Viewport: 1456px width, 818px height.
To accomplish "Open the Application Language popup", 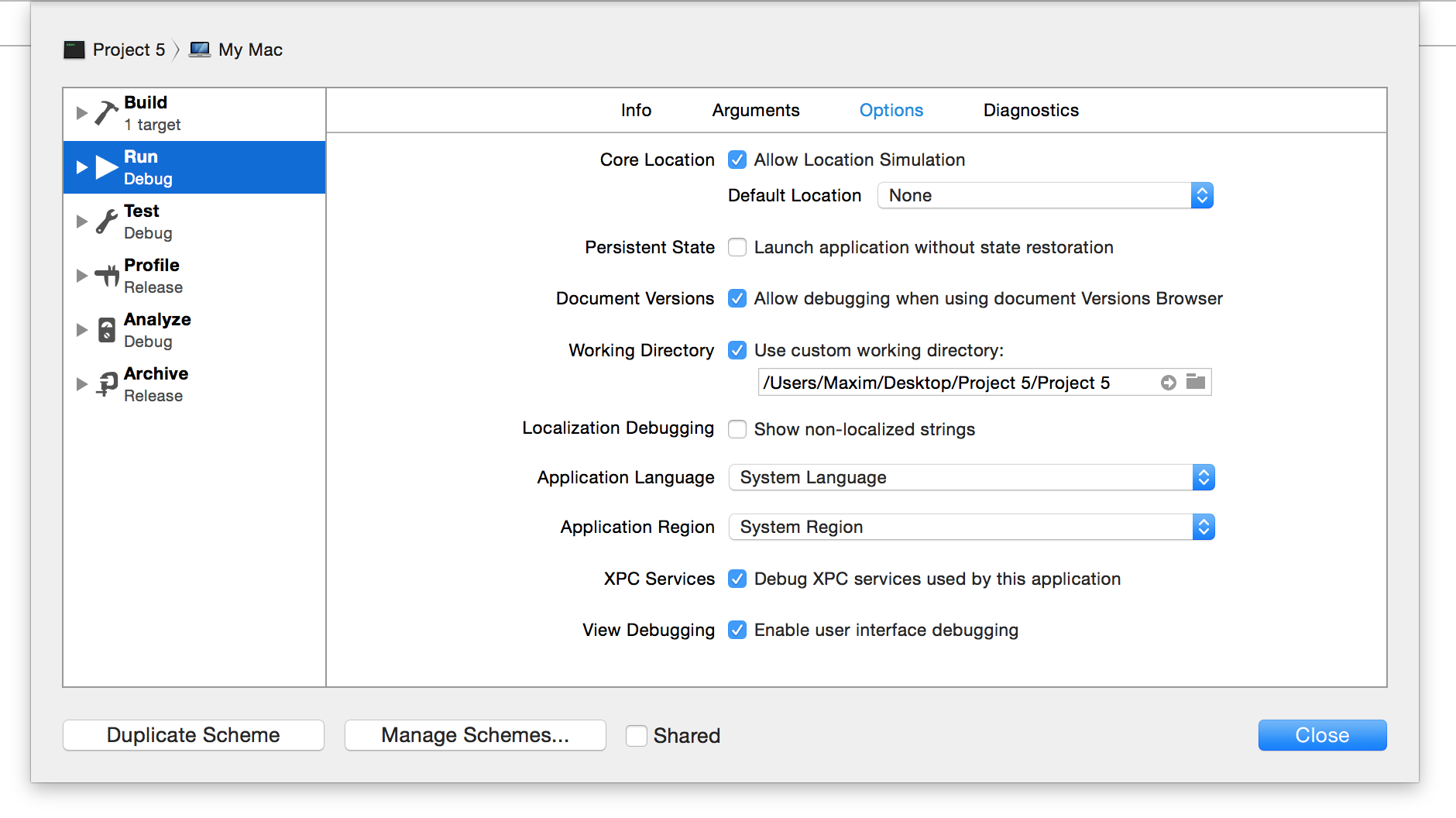I will 971,477.
